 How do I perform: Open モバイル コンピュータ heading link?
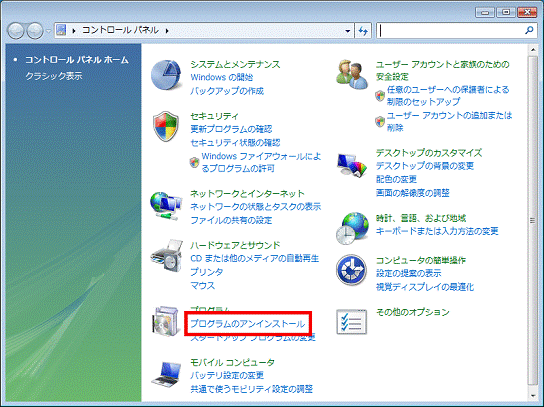tap(232, 362)
